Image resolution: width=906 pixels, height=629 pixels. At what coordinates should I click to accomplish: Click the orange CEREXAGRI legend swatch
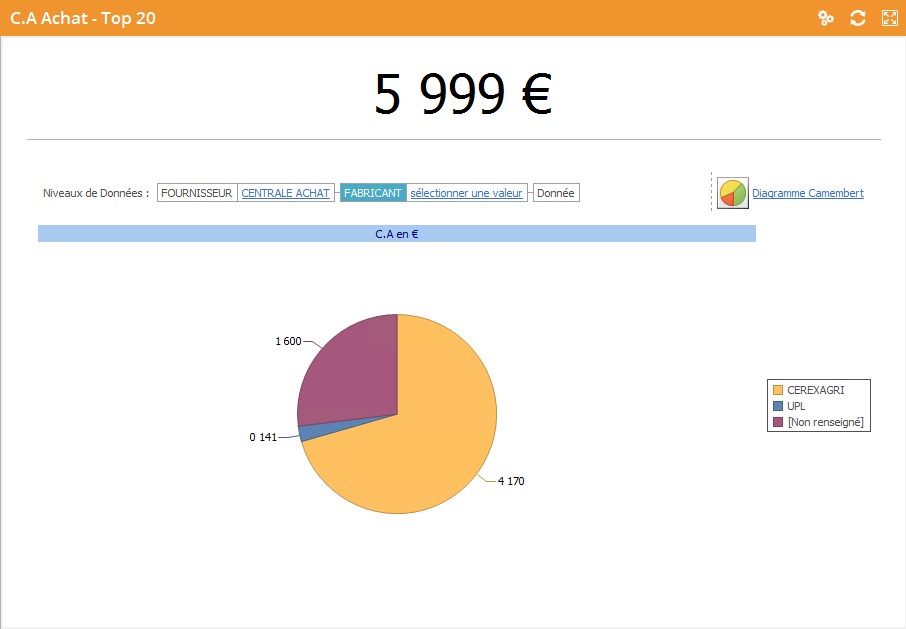[777, 390]
